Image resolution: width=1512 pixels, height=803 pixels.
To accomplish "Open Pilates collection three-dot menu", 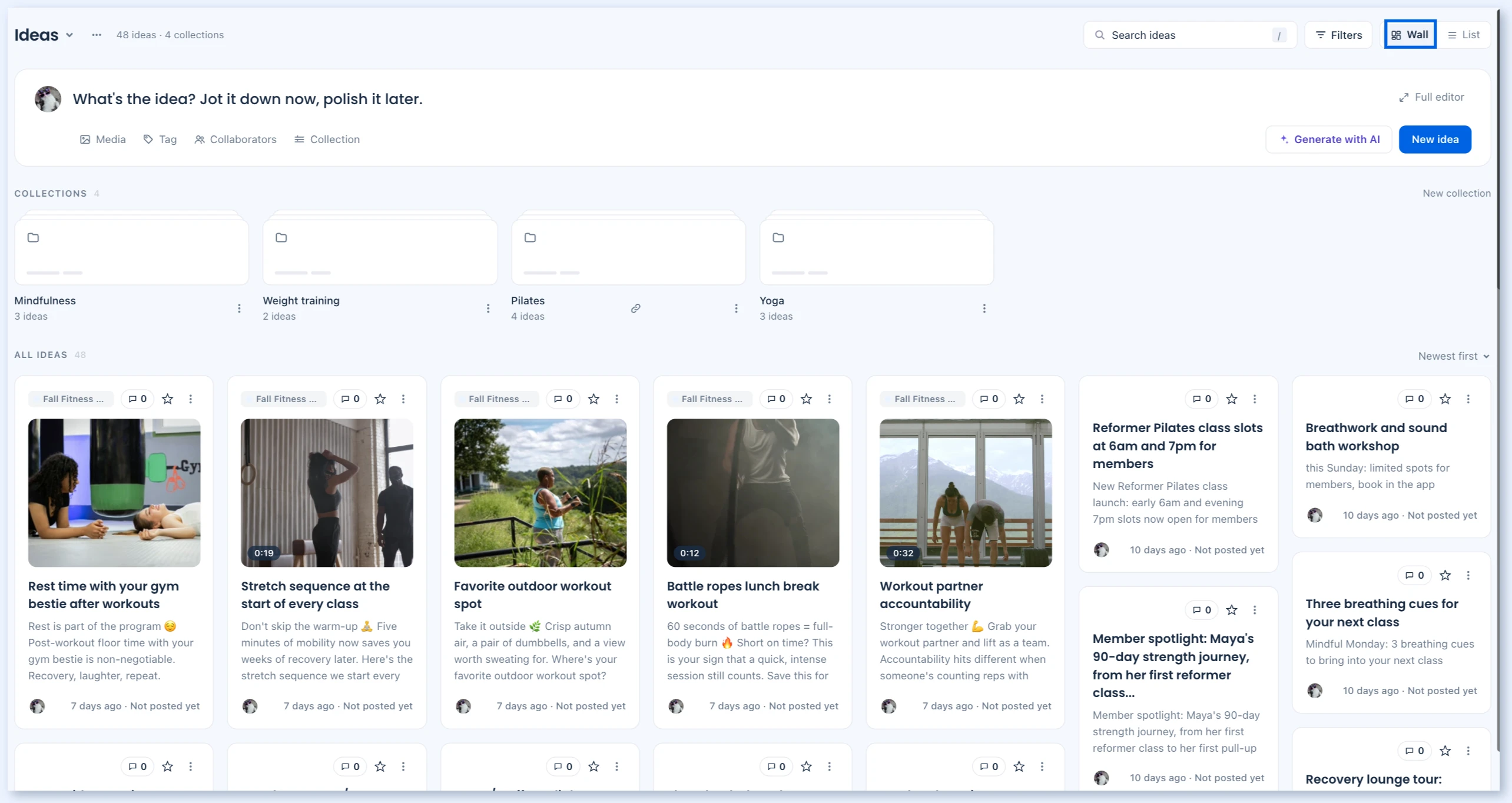I will 736,308.
